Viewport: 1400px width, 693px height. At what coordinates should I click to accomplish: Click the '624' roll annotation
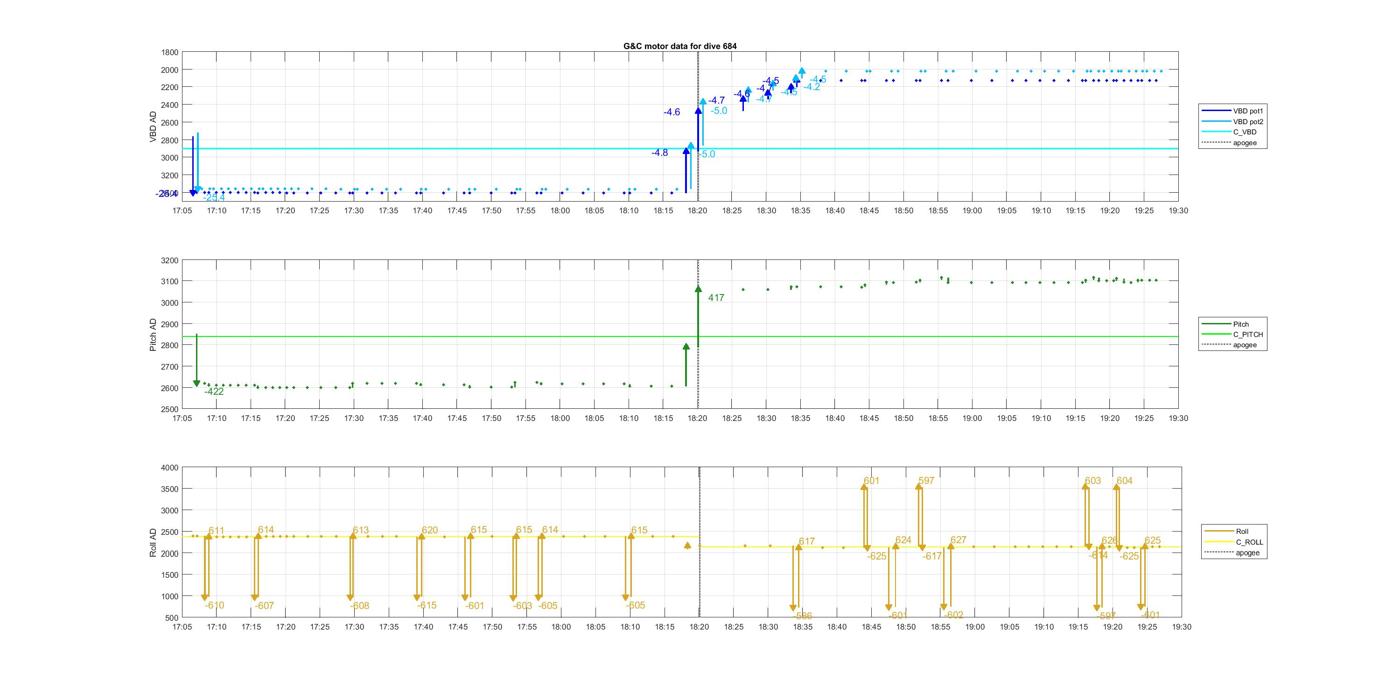tap(903, 541)
